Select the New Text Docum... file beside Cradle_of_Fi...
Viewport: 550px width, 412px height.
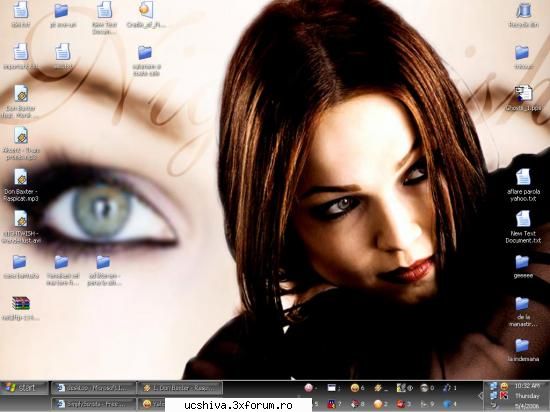coord(104,10)
